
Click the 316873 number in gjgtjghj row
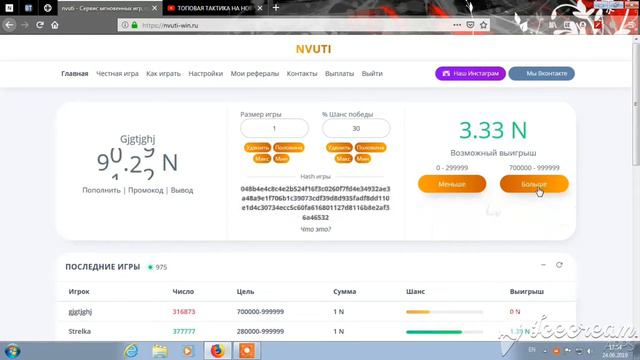point(184,311)
